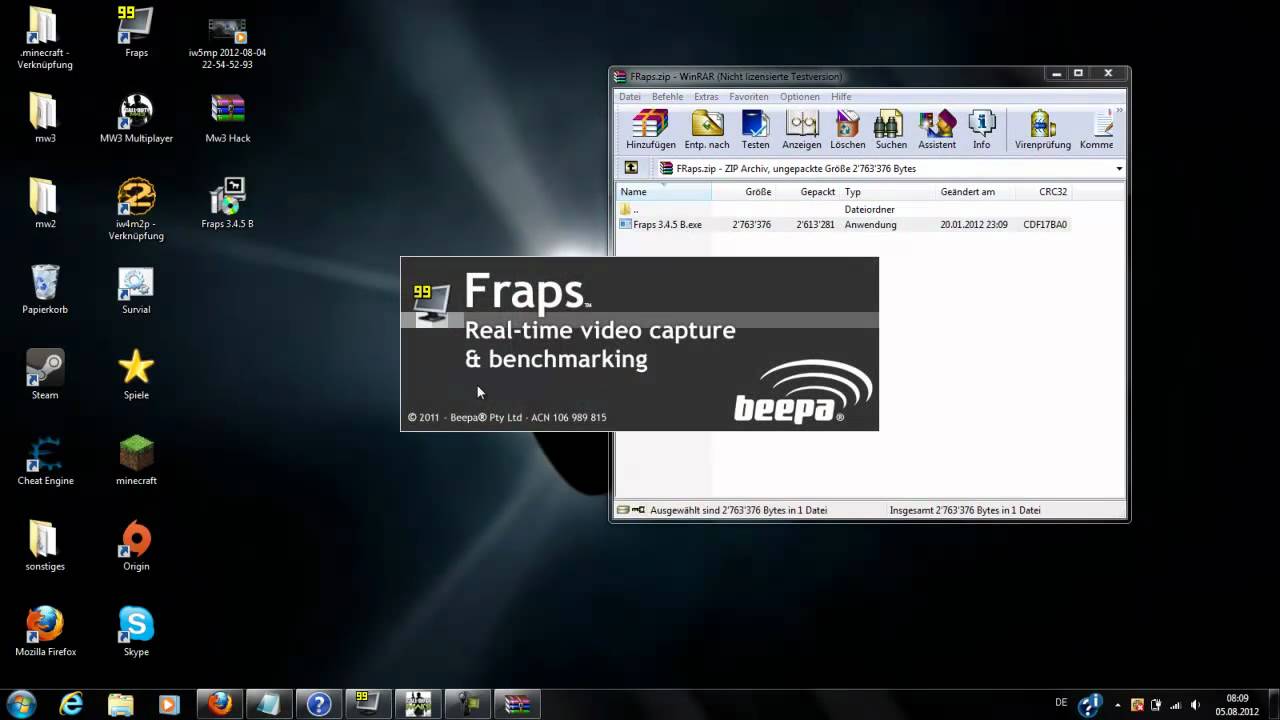Select the Steam desktop icon
Screen dimensions: 1280x720
(45, 375)
